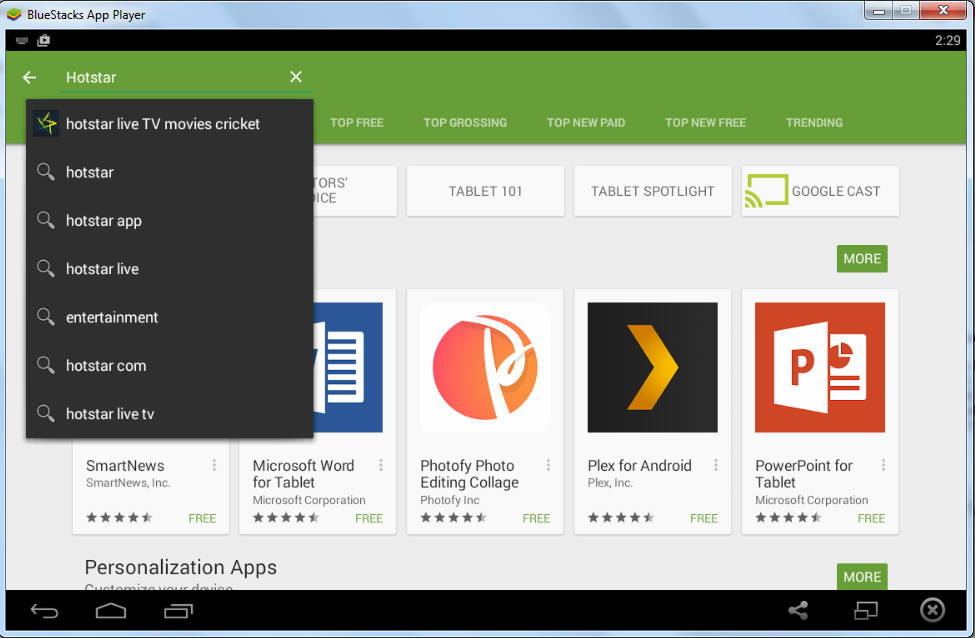
Task: Click 'SmartNews, Inc.' developer name
Action: [x=128, y=483]
